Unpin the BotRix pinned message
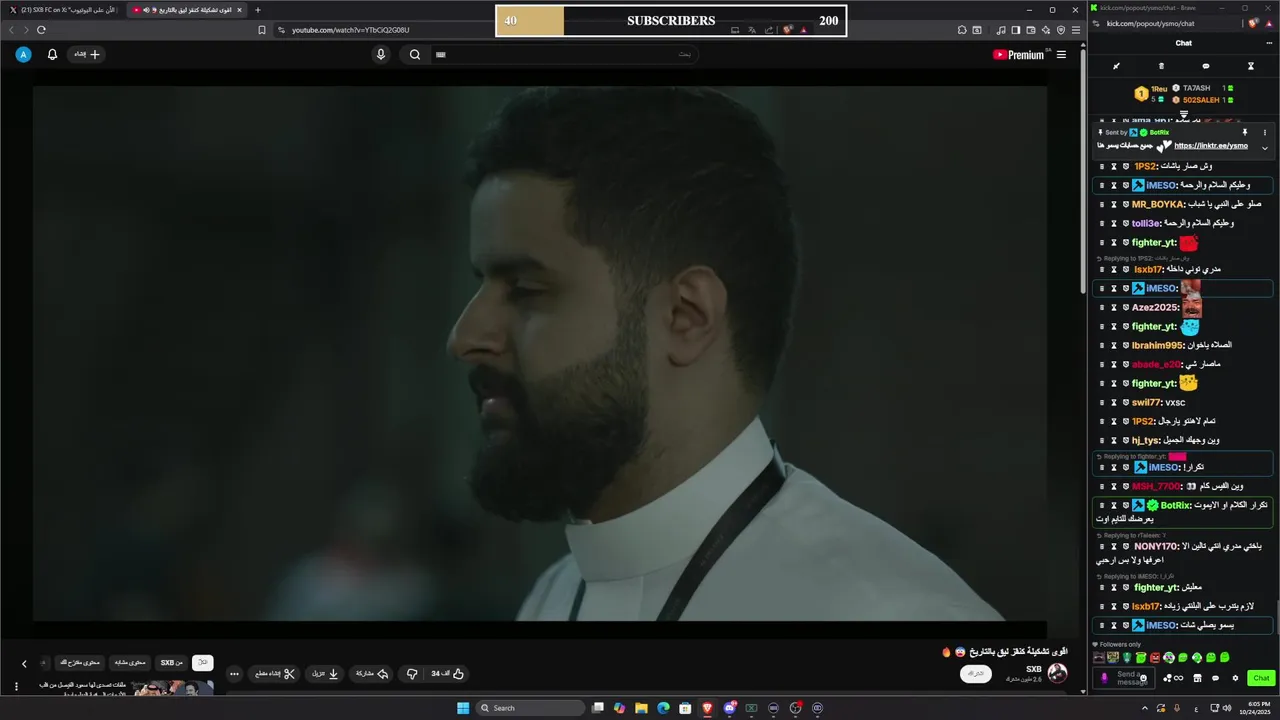Image resolution: width=1280 pixels, height=720 pixels. (x=1245, y=132)
